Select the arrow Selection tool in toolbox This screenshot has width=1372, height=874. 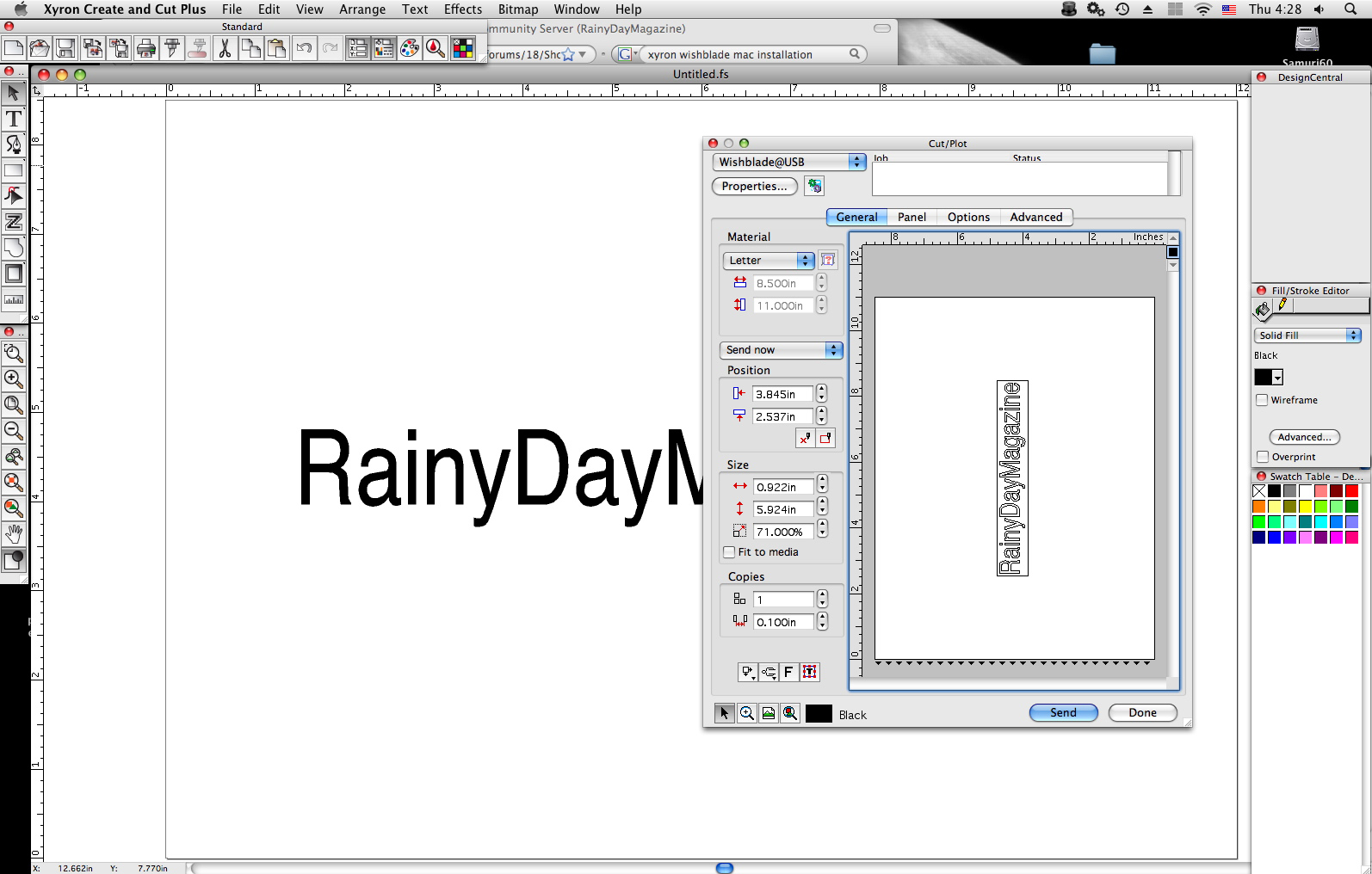click(x=14, y=92)
